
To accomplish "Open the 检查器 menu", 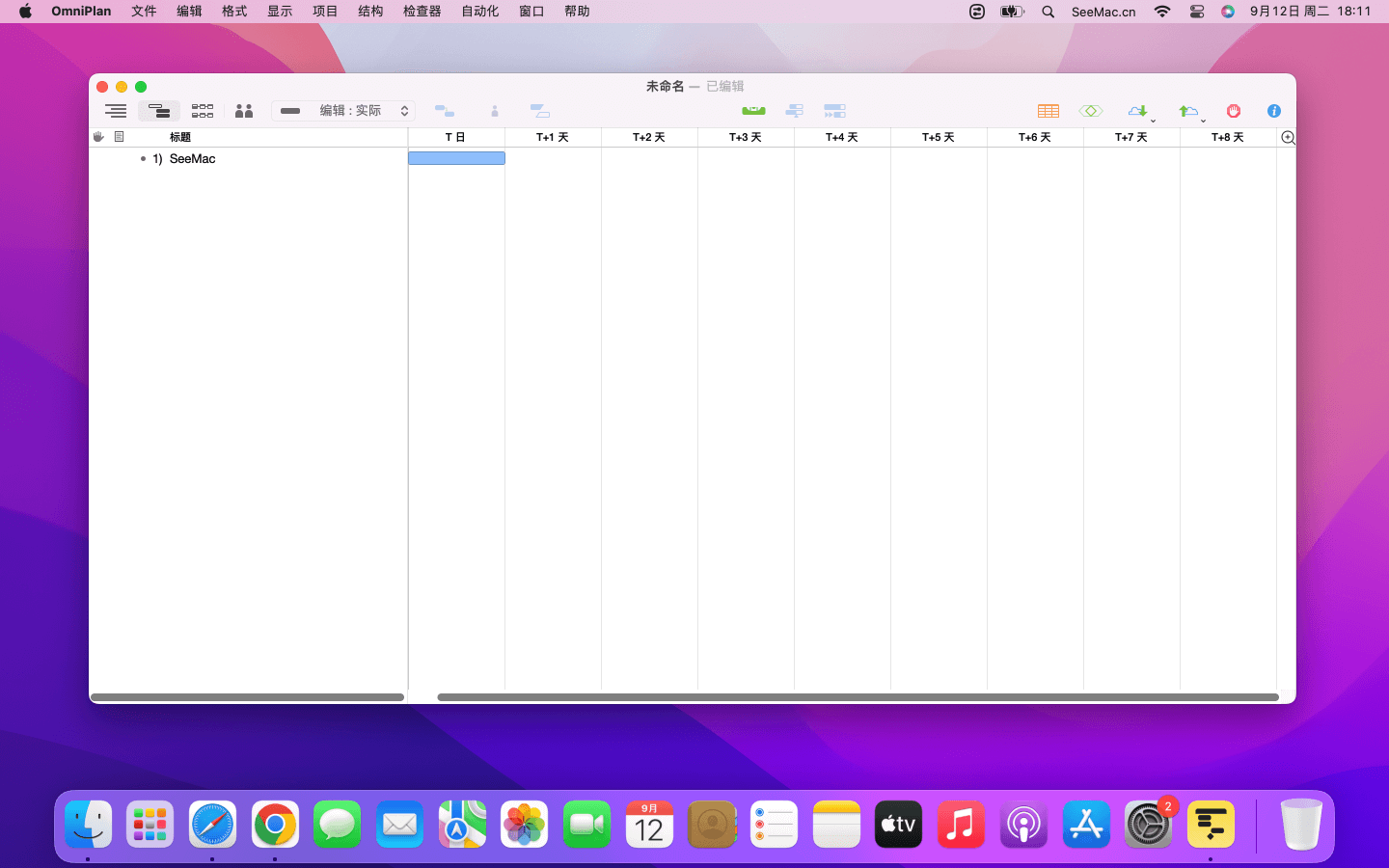I will tap(422, 12).
